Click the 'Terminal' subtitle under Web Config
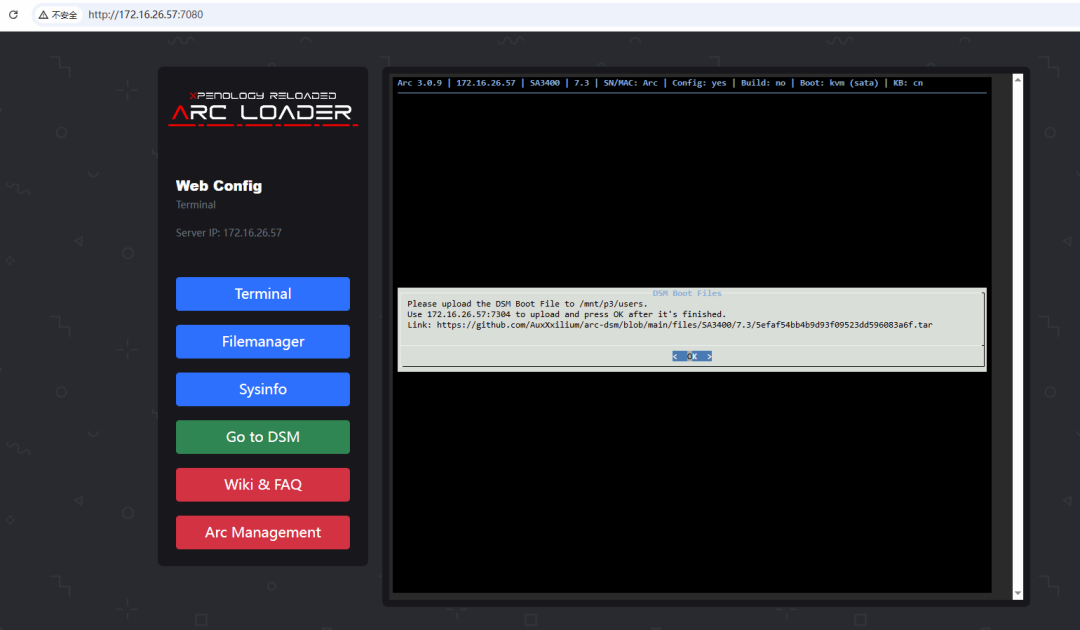The image size is (1080, 630). [x=196, y=204]
